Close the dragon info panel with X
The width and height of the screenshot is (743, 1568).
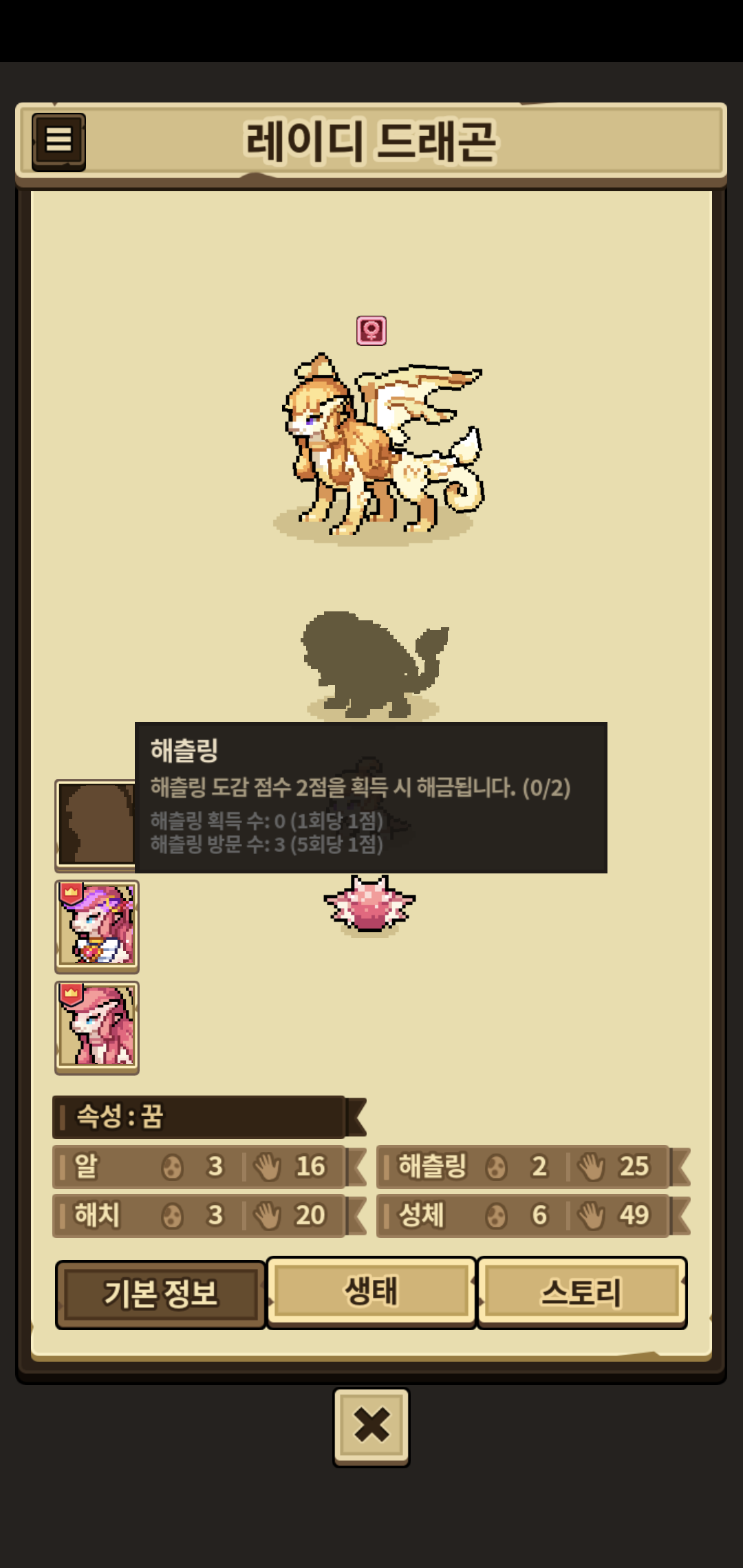pyautogui.click(x=371, y=1426)
